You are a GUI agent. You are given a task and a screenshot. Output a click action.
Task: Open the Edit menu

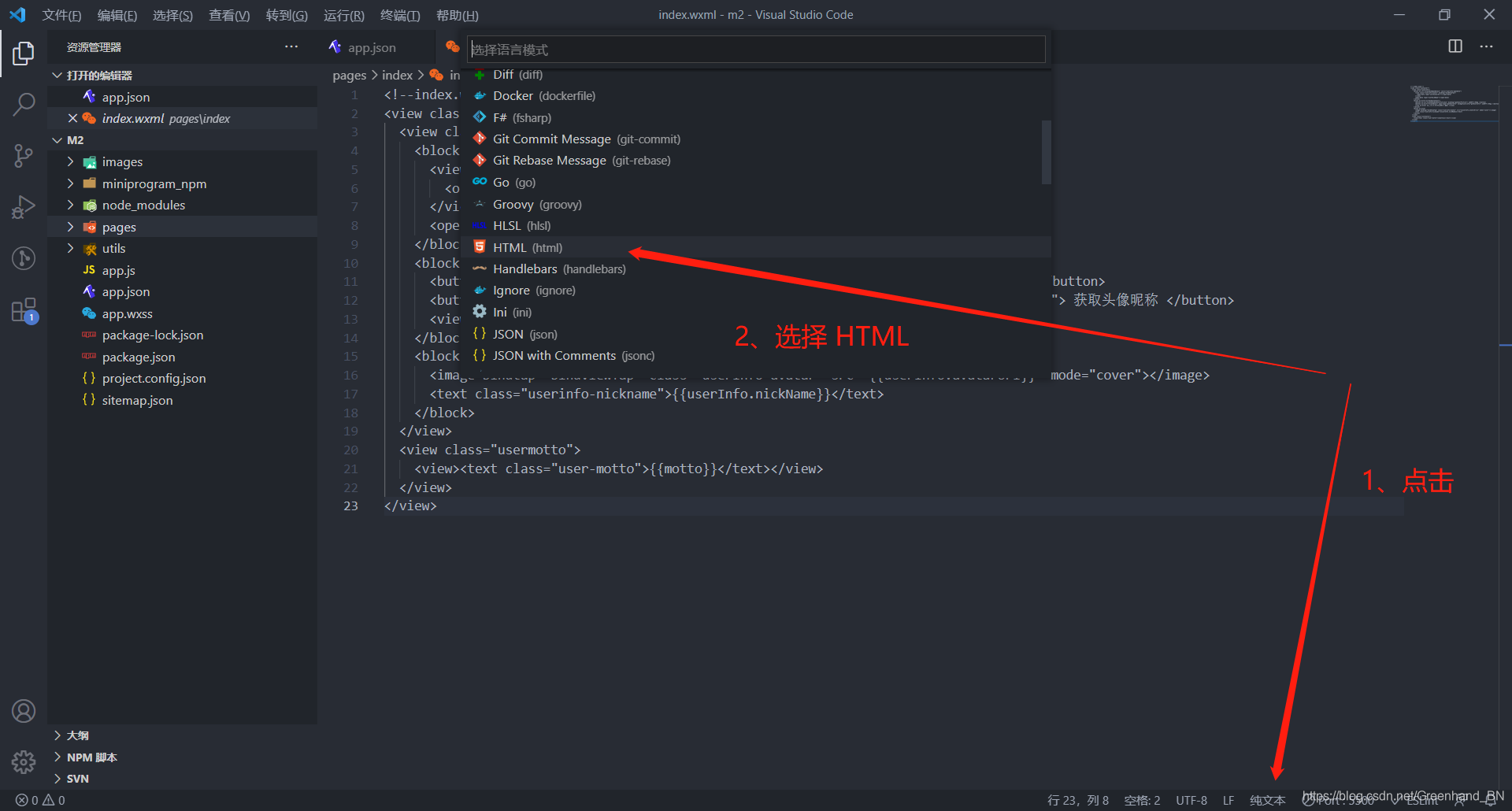coord(117,15)
